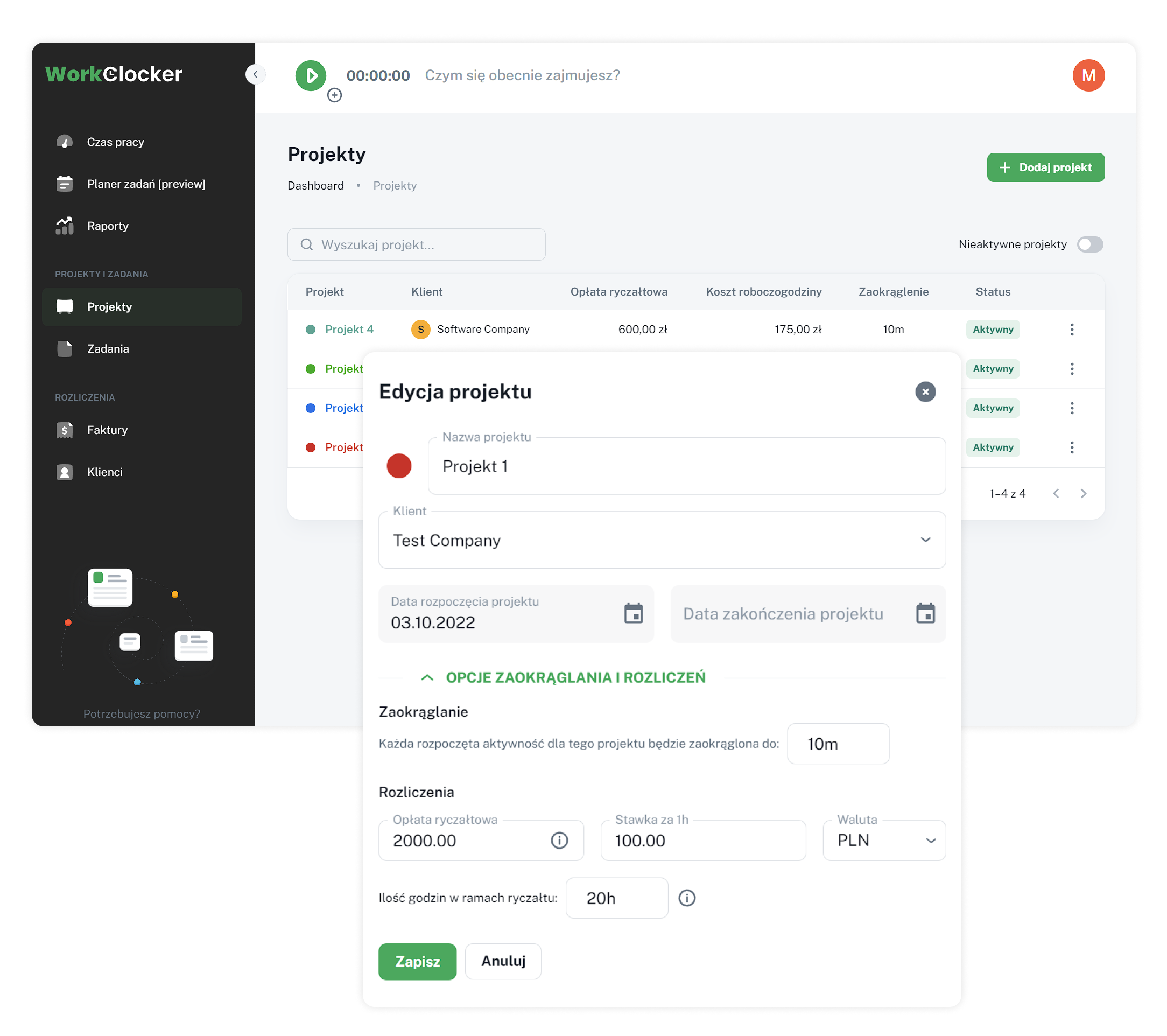Go to Faktury in the sidebar
Viewport: 1167px width, 1036px height.
click(107, 430)
